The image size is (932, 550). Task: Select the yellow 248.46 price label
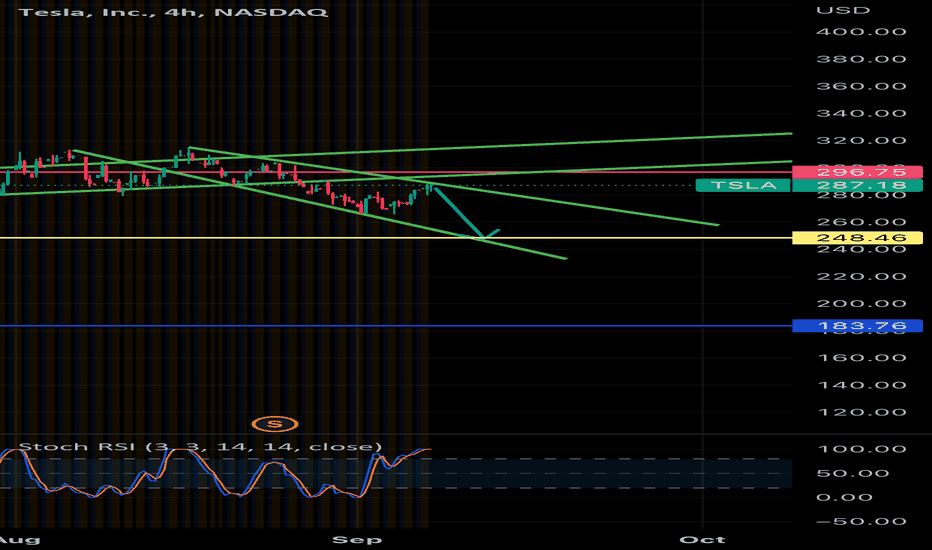tap(857, 238)
